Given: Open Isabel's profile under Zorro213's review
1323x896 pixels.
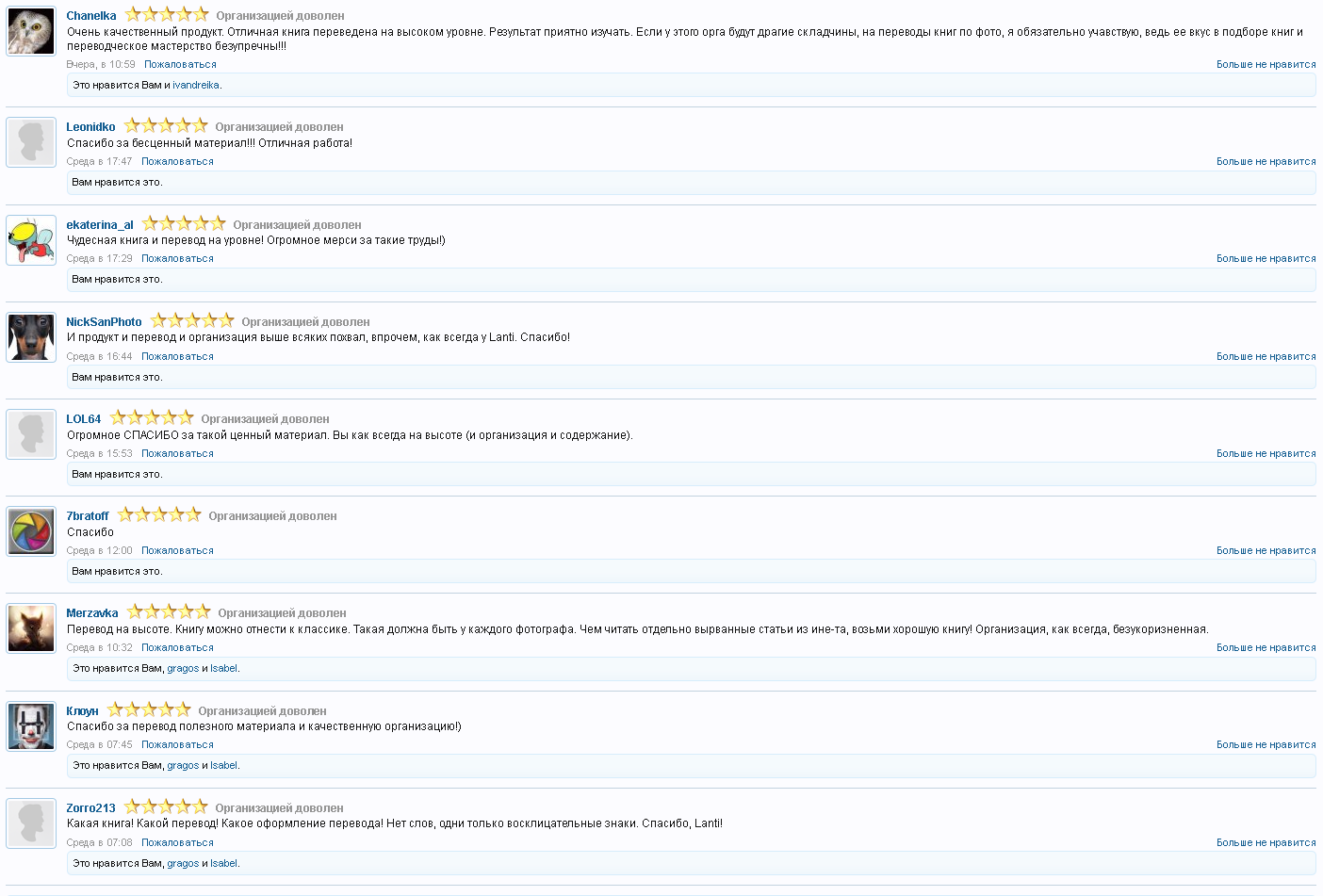Looking at the screenshot, I should point(223,864).
